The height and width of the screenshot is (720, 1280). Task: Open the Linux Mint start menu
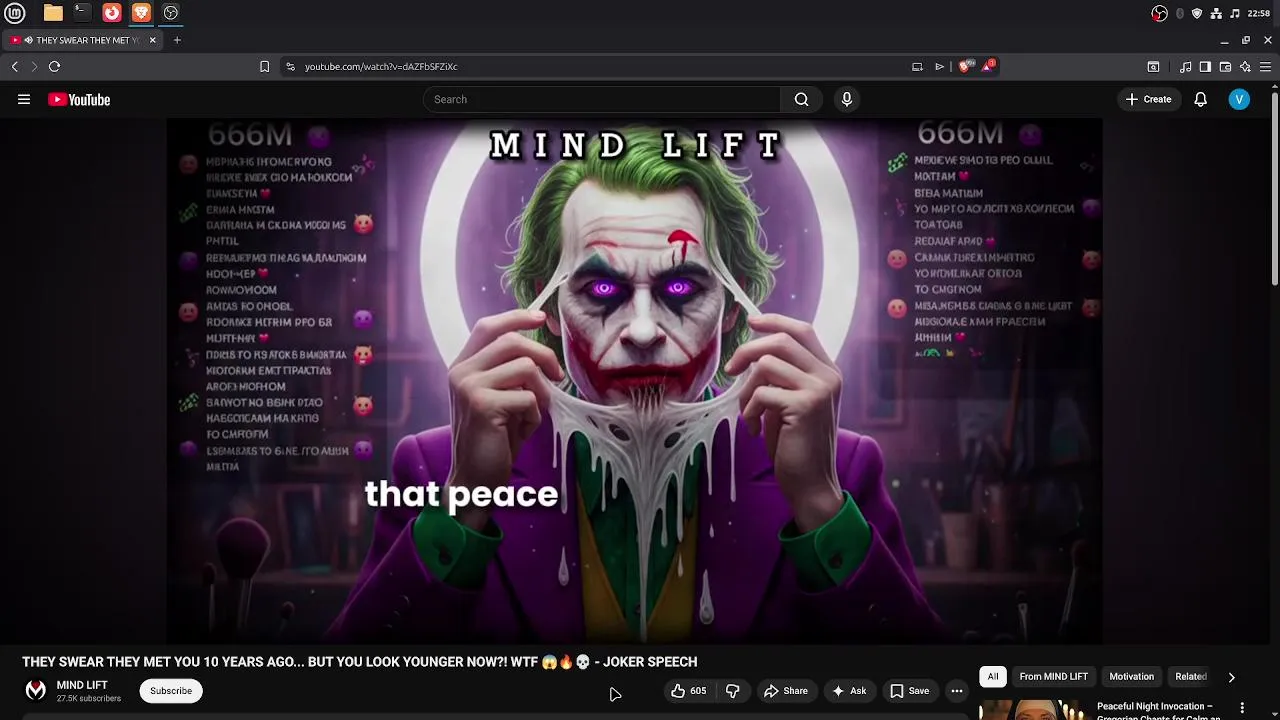click(x=15, y=13)
